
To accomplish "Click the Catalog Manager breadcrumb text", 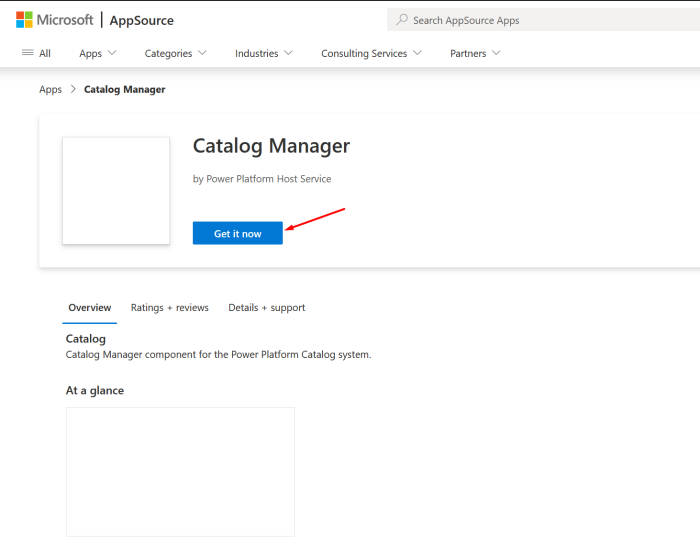I will (x=125, y=89).
